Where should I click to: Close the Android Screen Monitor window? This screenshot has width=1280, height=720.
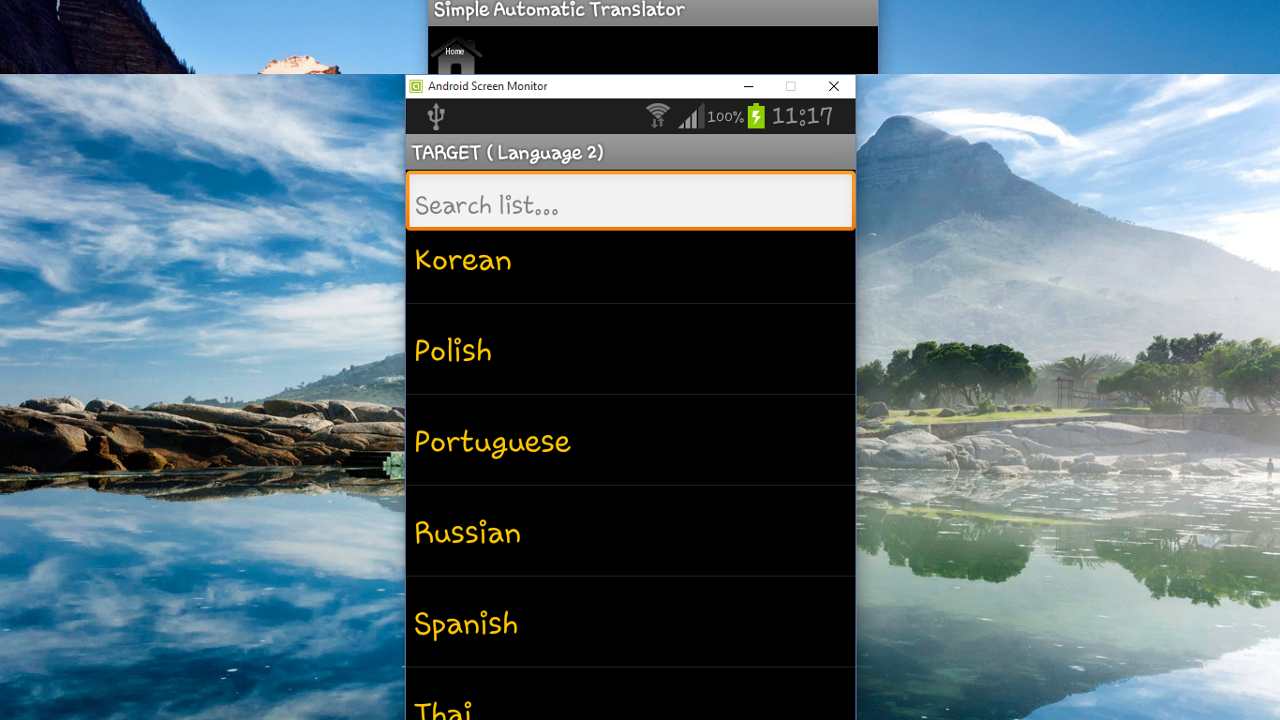coord(834,86)
